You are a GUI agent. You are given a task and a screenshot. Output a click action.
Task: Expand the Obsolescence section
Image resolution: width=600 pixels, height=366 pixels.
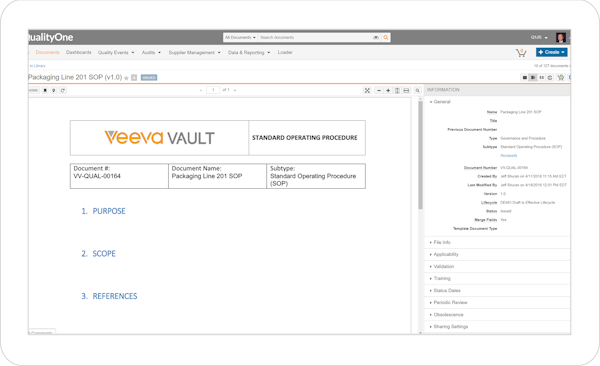click(446, 315)
